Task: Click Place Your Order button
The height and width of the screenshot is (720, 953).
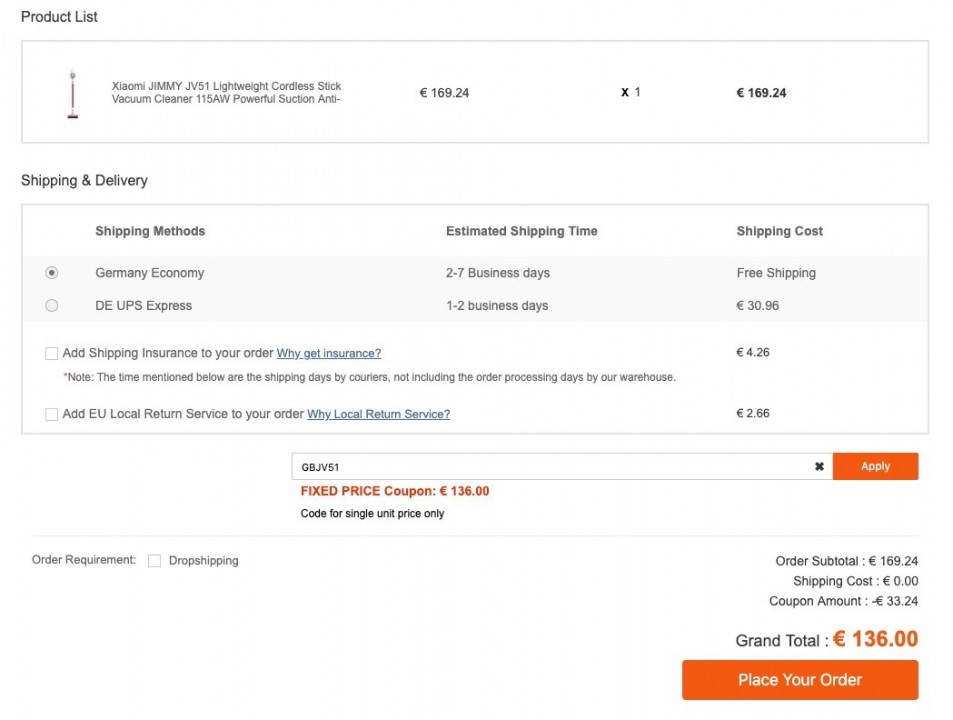Action: (800, 680)
